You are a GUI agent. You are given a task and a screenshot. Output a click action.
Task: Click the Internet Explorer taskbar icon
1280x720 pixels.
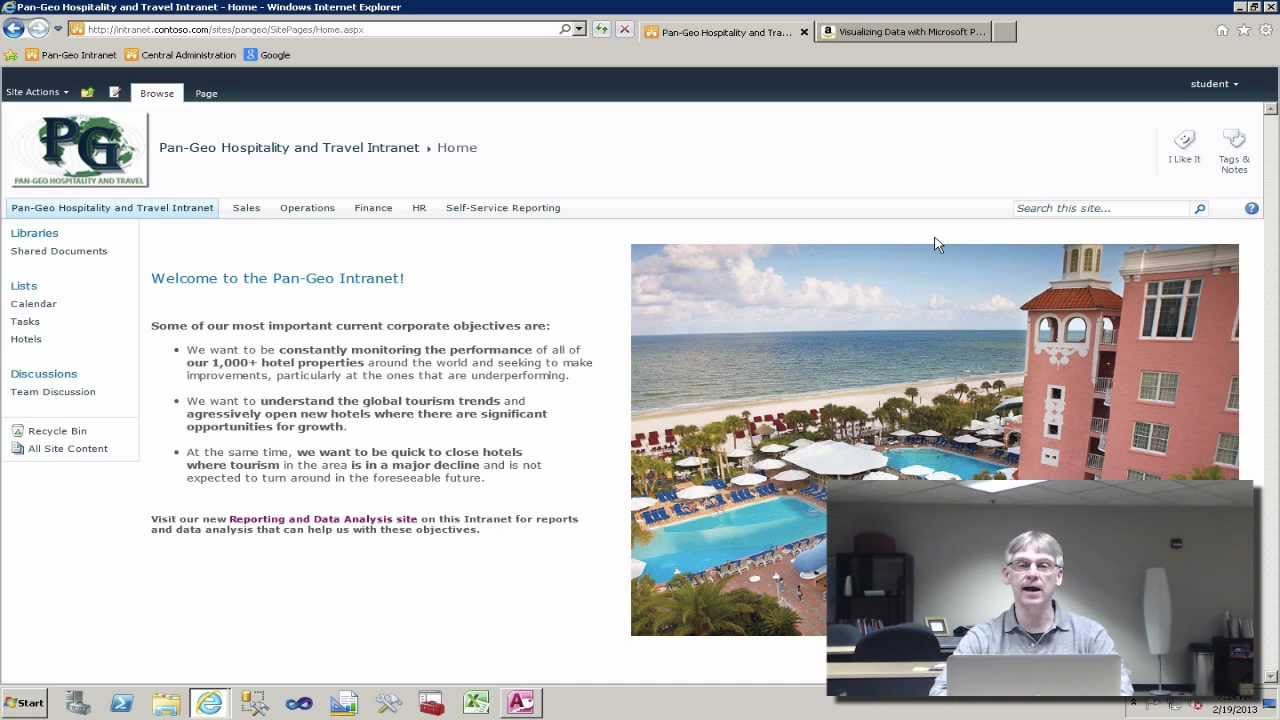[209, 703]
